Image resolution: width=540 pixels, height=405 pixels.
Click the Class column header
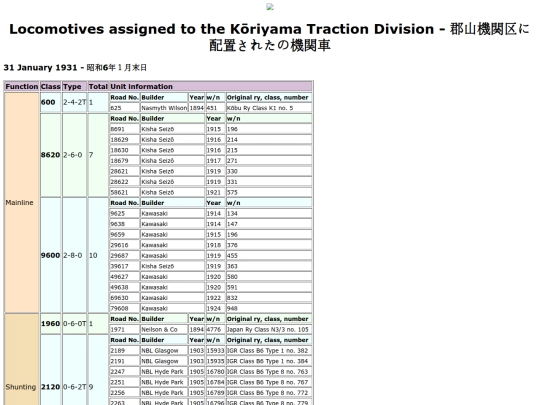pyautogui.click(x=50, y=86)
